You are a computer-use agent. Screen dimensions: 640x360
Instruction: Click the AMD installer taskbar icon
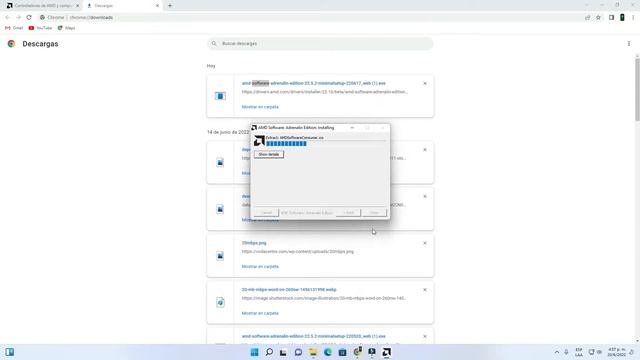[387, 352]
